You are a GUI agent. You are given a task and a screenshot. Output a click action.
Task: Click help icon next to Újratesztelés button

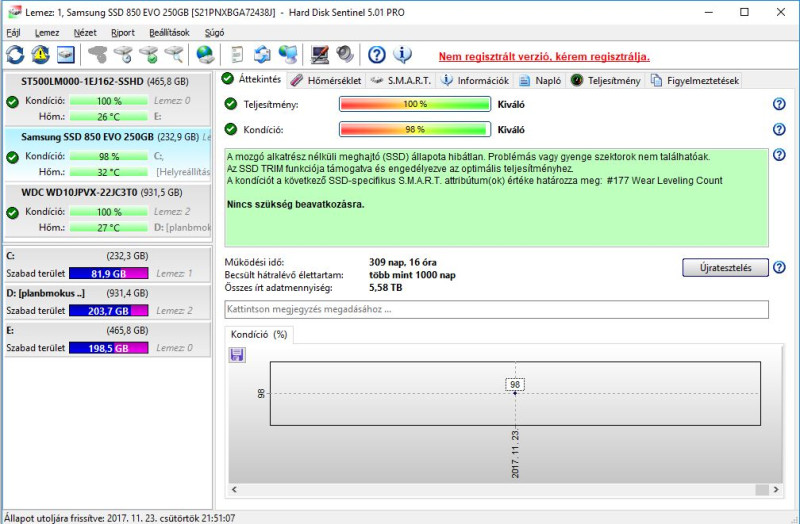click(779, 267)
